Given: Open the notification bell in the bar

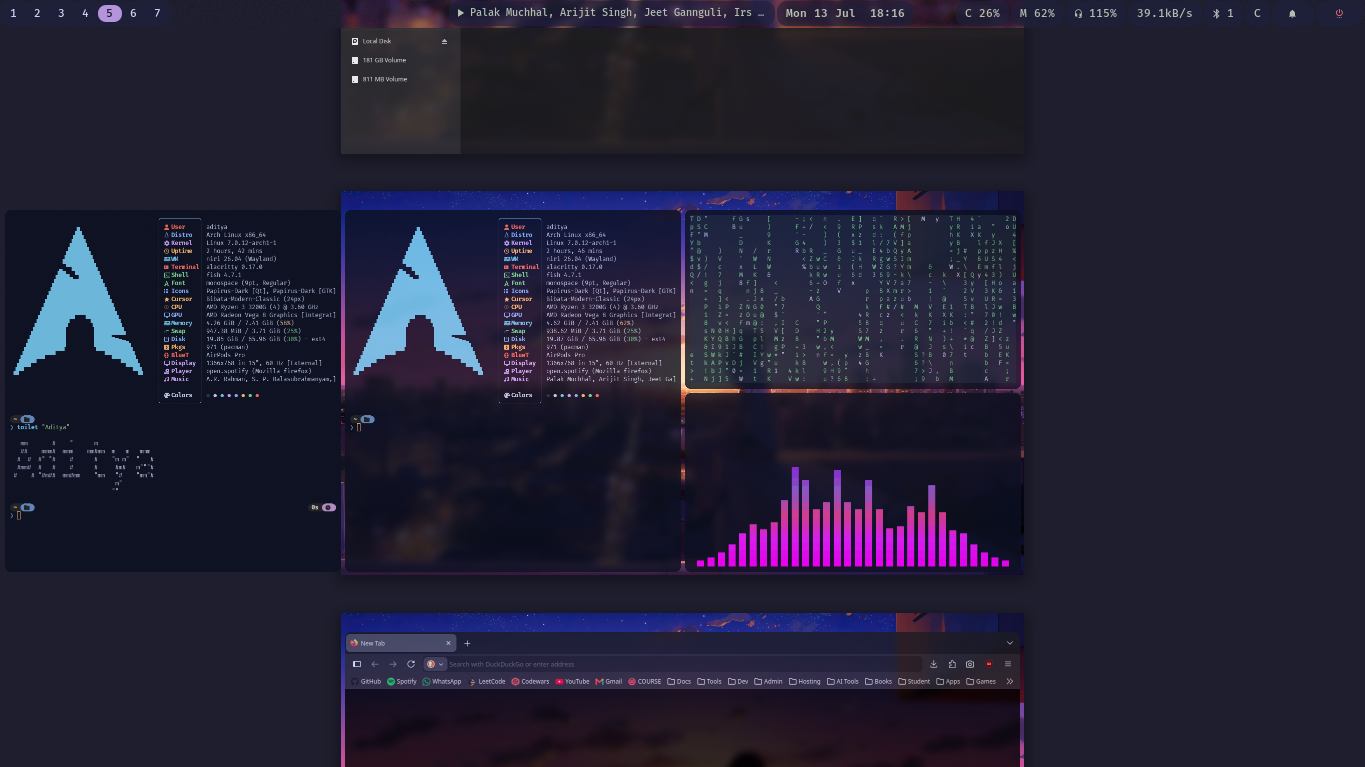Looking at the screenshot, I should [x=1292, y=13].
